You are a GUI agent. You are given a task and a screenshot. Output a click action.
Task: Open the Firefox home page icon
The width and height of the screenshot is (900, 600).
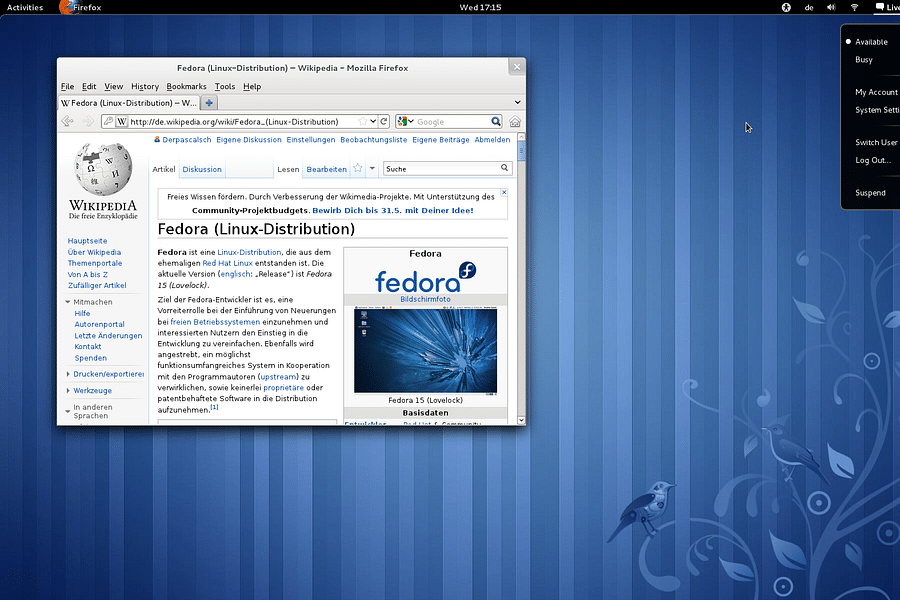tap(515, 121)
